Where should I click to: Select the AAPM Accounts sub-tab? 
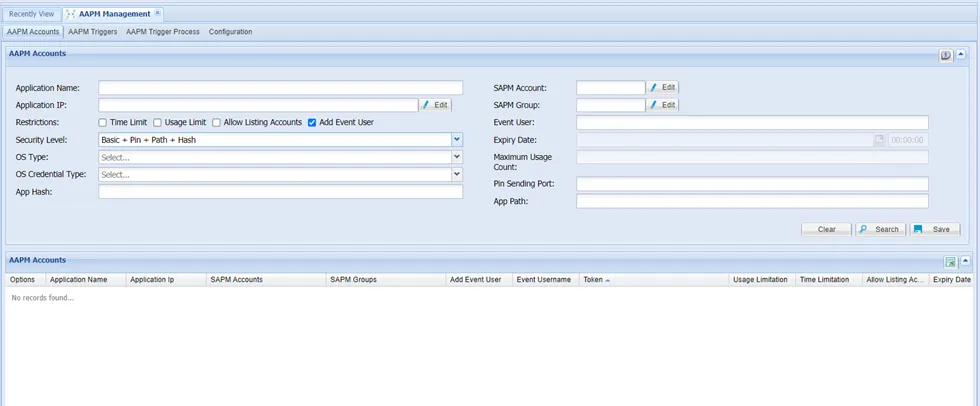(x=33, y=31)
